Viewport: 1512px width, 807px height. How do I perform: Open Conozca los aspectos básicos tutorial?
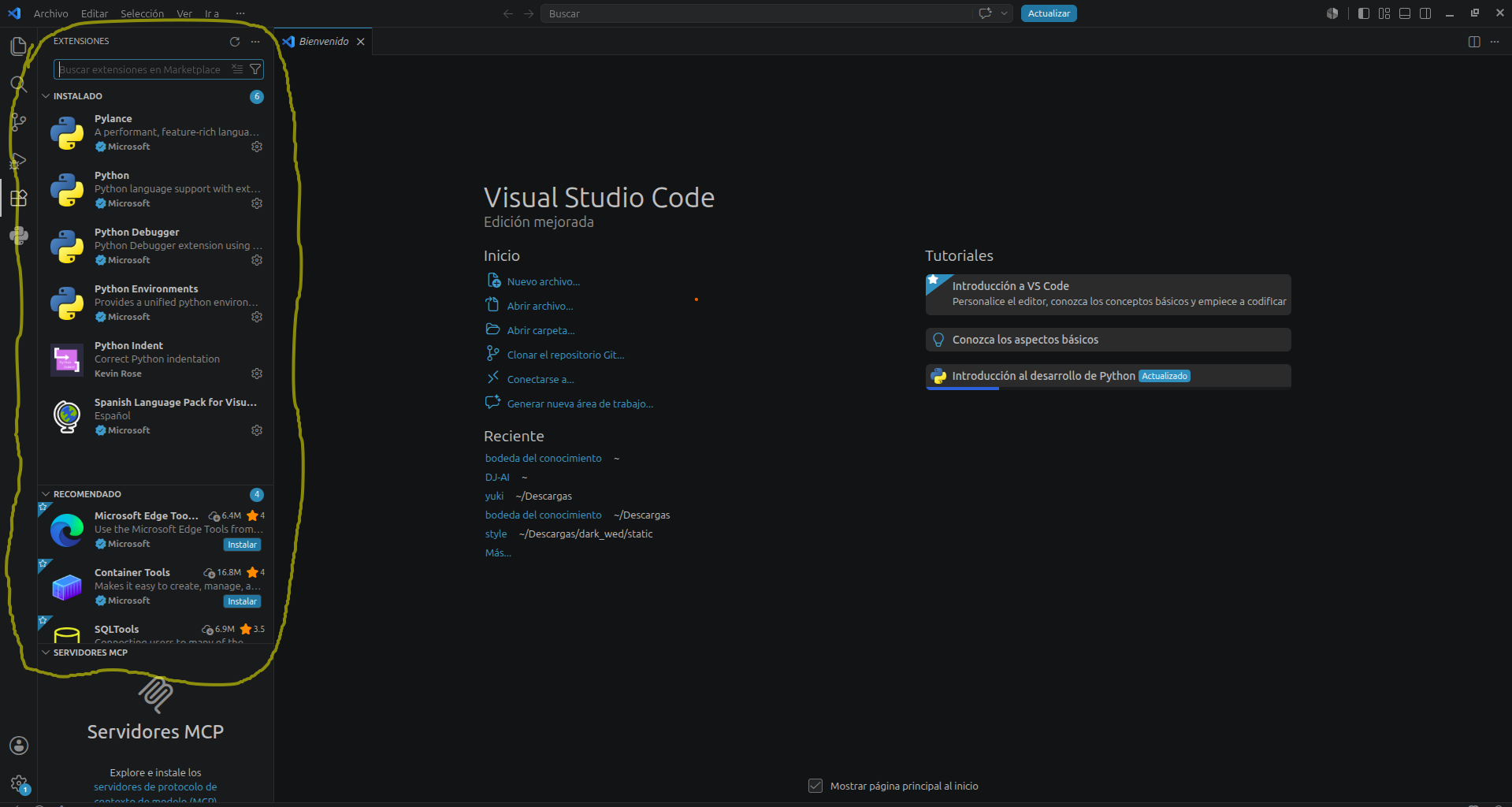click(1108, 340)
